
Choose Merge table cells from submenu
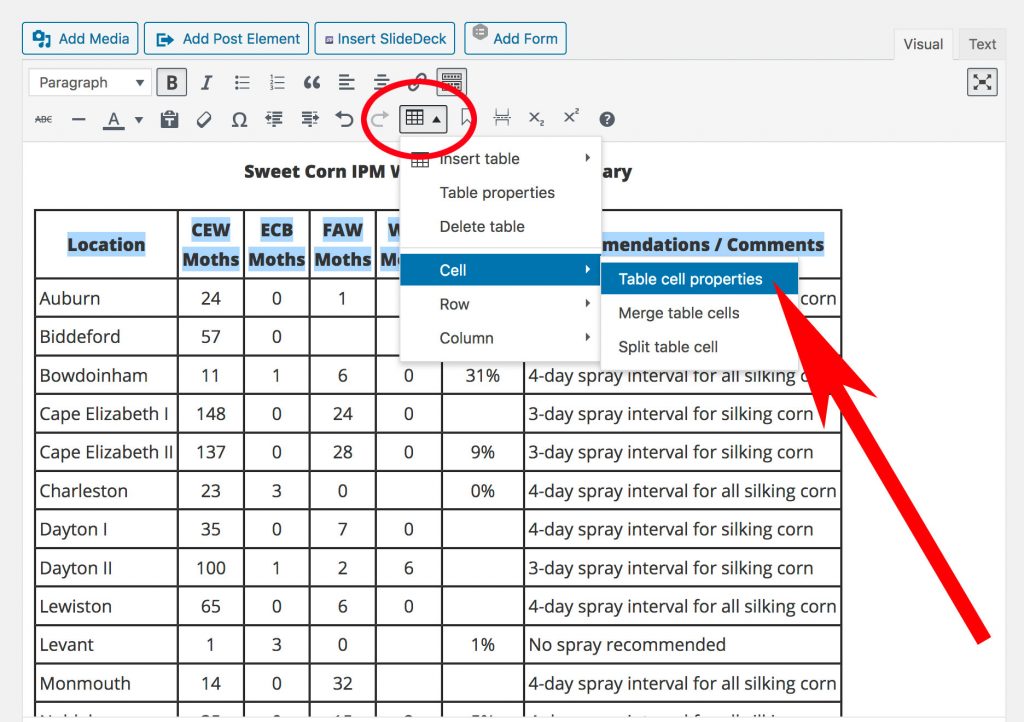click(679, 313)
